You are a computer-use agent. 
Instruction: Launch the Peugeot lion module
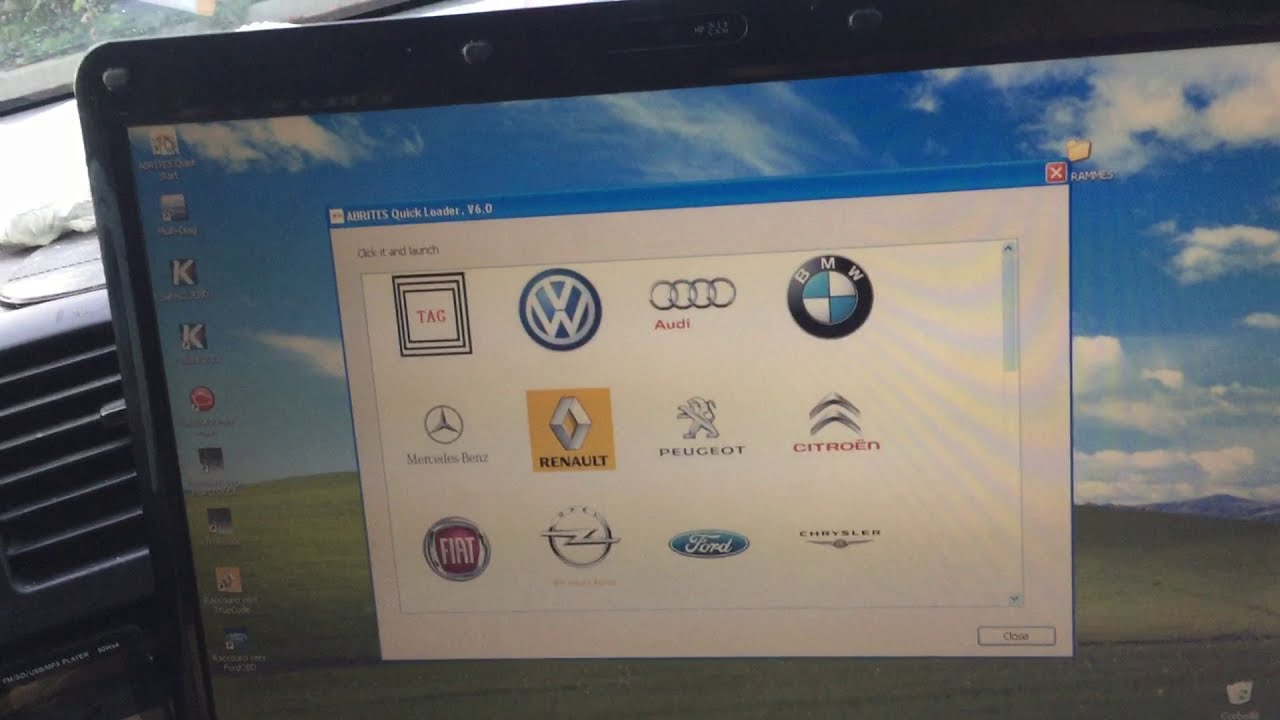[x=702, y=426]
